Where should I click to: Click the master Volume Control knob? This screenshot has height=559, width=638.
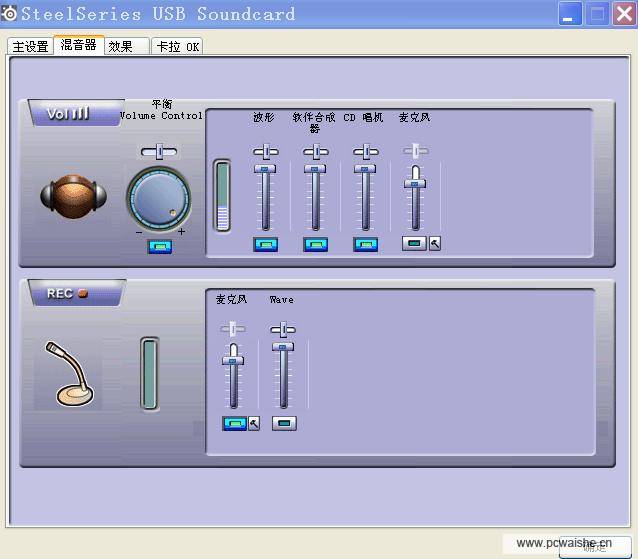pos(158,194)
